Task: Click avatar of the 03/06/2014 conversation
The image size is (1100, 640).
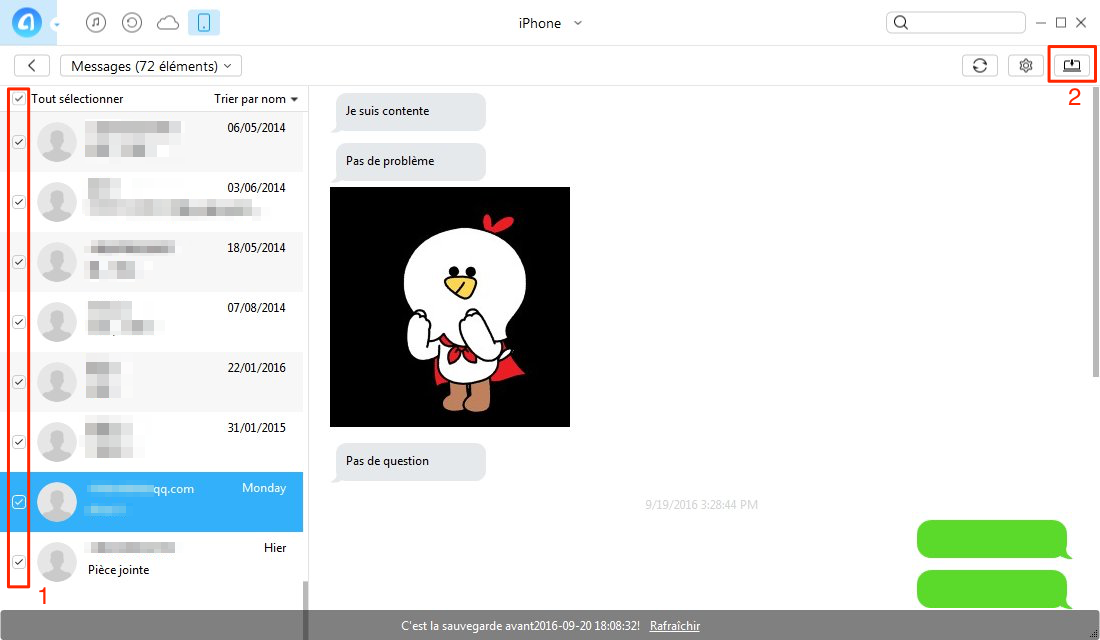Action: [x=57, y=201]
